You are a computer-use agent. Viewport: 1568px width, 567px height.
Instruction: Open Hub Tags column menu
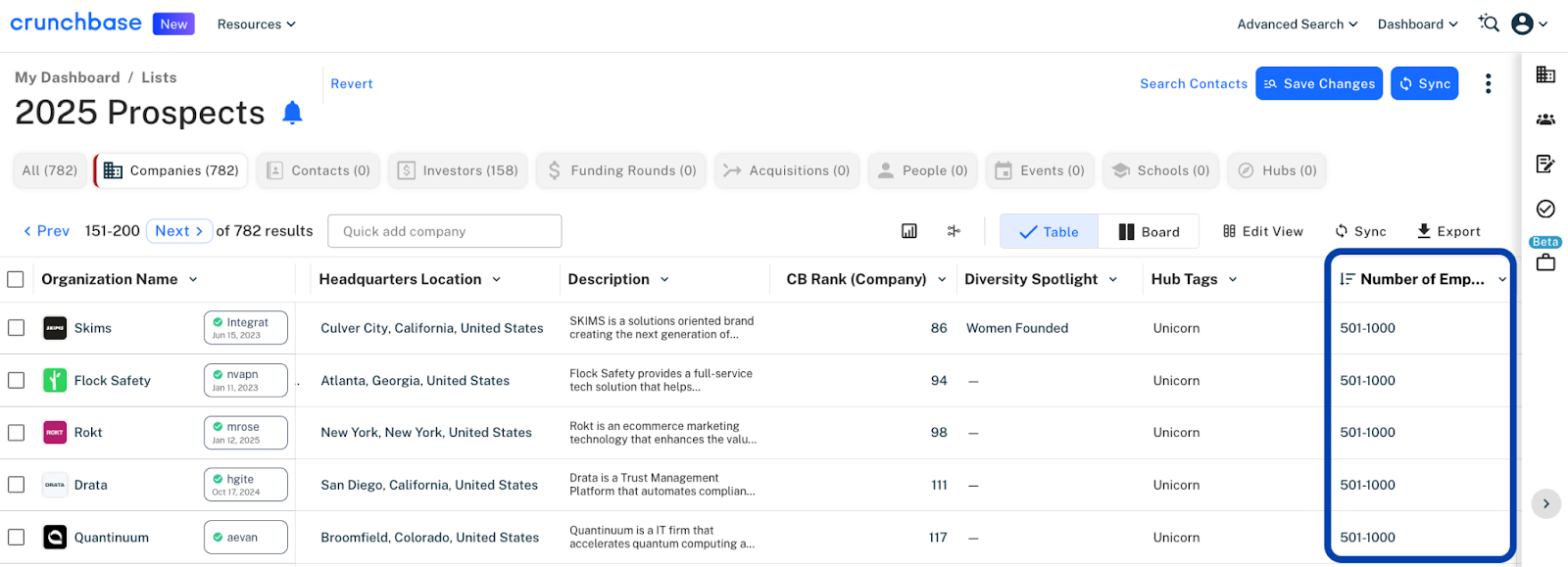click(1233, 279)
